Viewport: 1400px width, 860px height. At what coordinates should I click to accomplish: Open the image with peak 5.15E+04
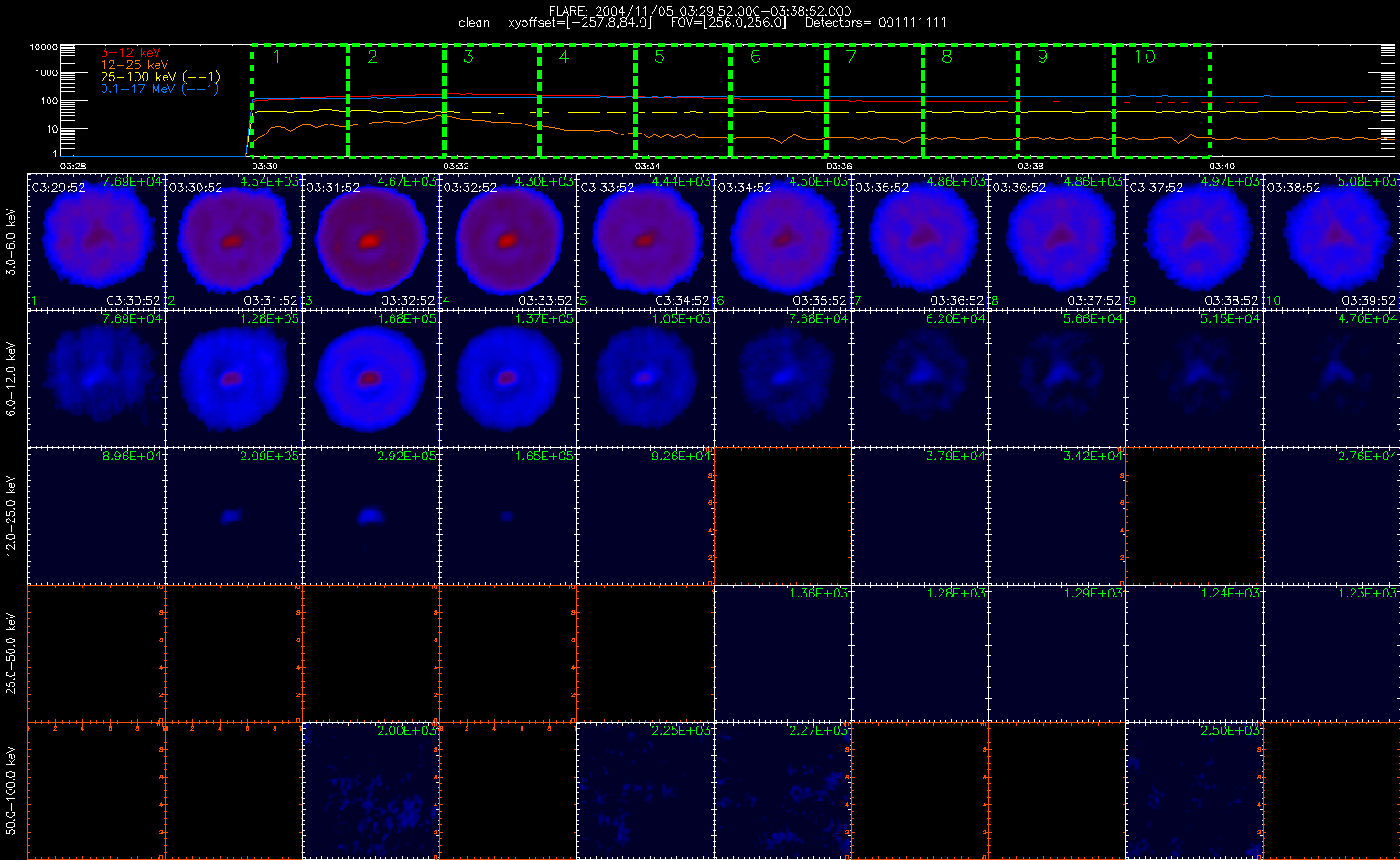1194,378
